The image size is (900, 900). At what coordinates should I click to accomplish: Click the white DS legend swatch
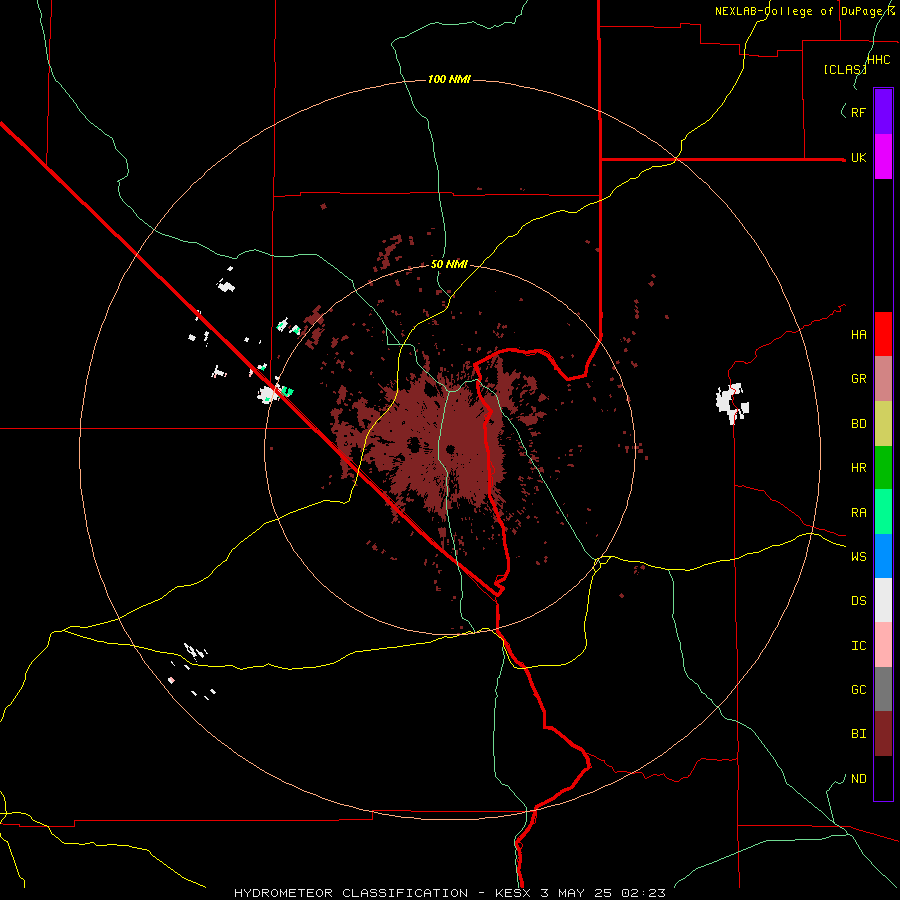point(883,600)
